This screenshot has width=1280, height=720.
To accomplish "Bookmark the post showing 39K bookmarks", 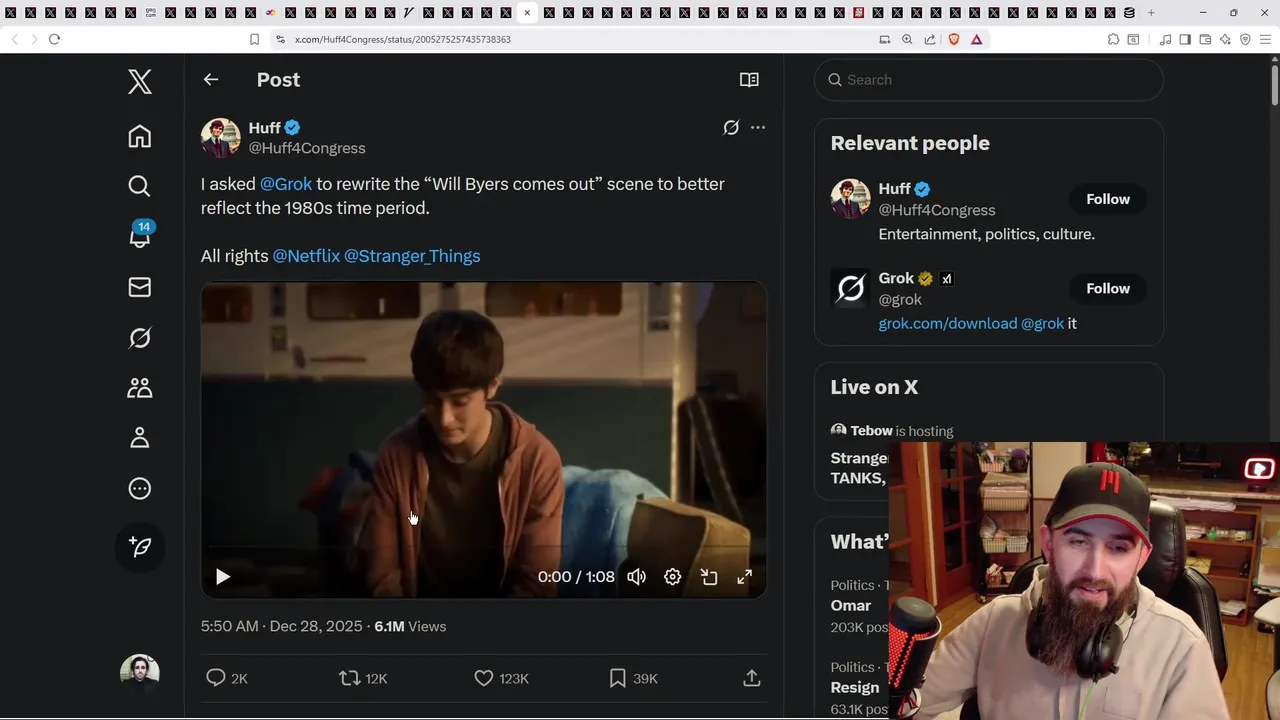I will pyautogui.click(x=618, y=678).
